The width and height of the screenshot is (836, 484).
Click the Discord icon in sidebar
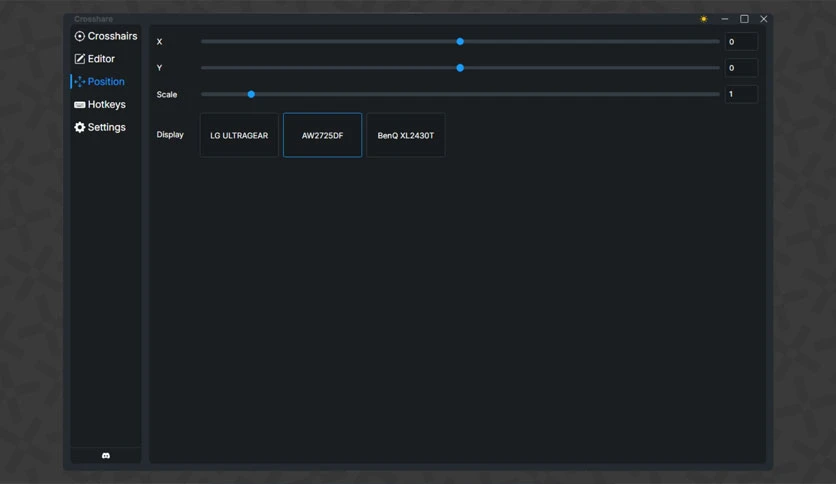click(x=106, y=455)
